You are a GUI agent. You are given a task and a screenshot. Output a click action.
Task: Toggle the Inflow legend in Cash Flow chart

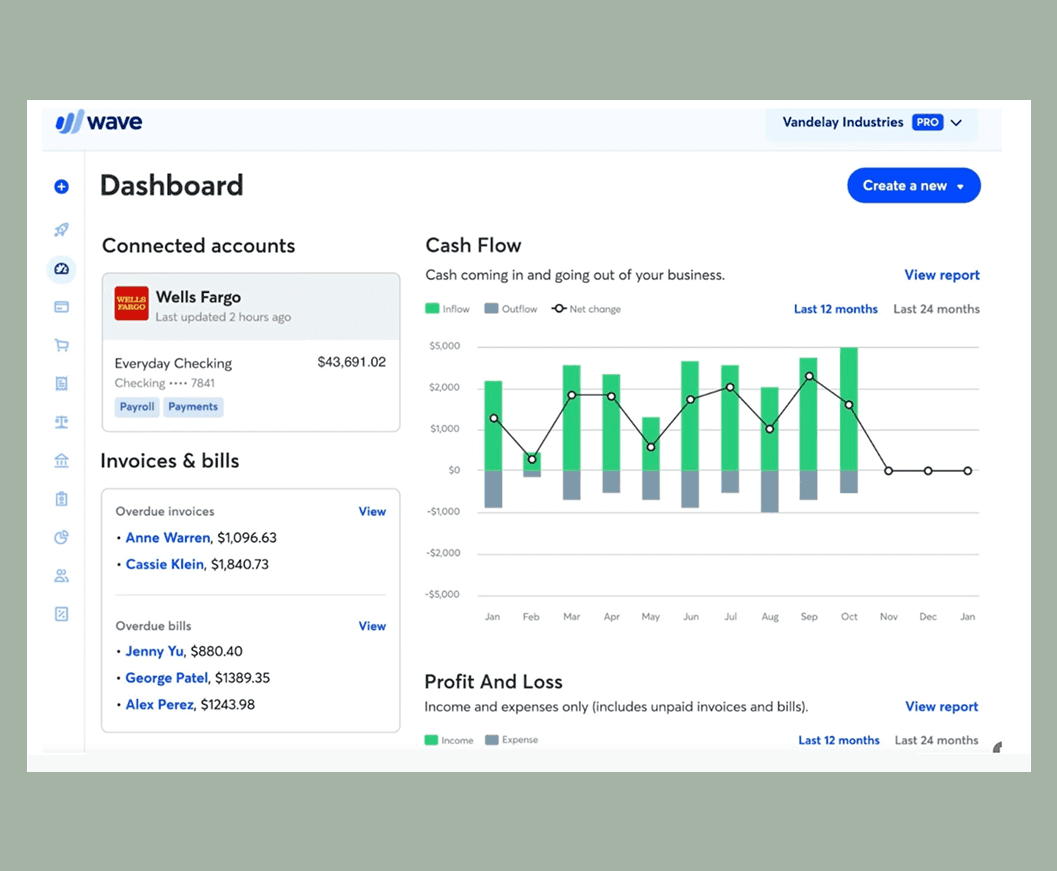(x=447, y=309)
